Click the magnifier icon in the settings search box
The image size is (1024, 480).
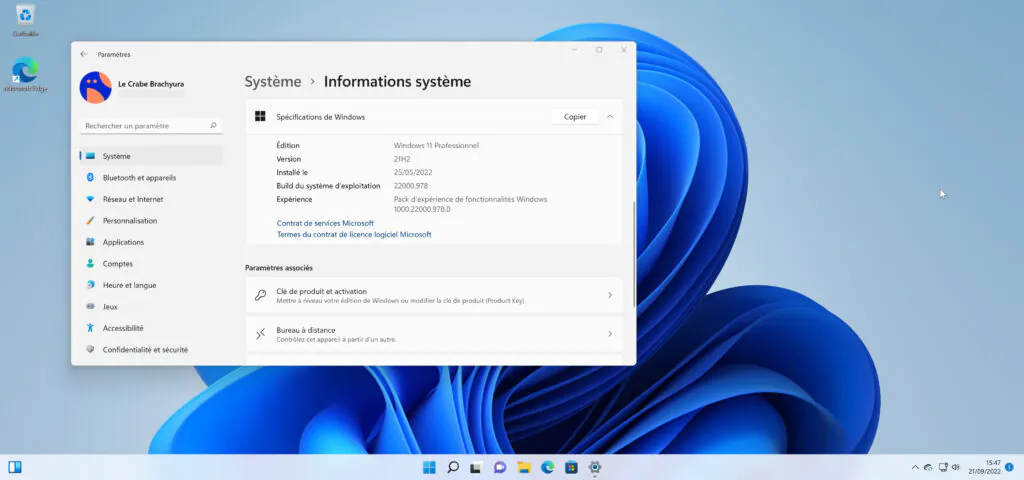(213, 125)
